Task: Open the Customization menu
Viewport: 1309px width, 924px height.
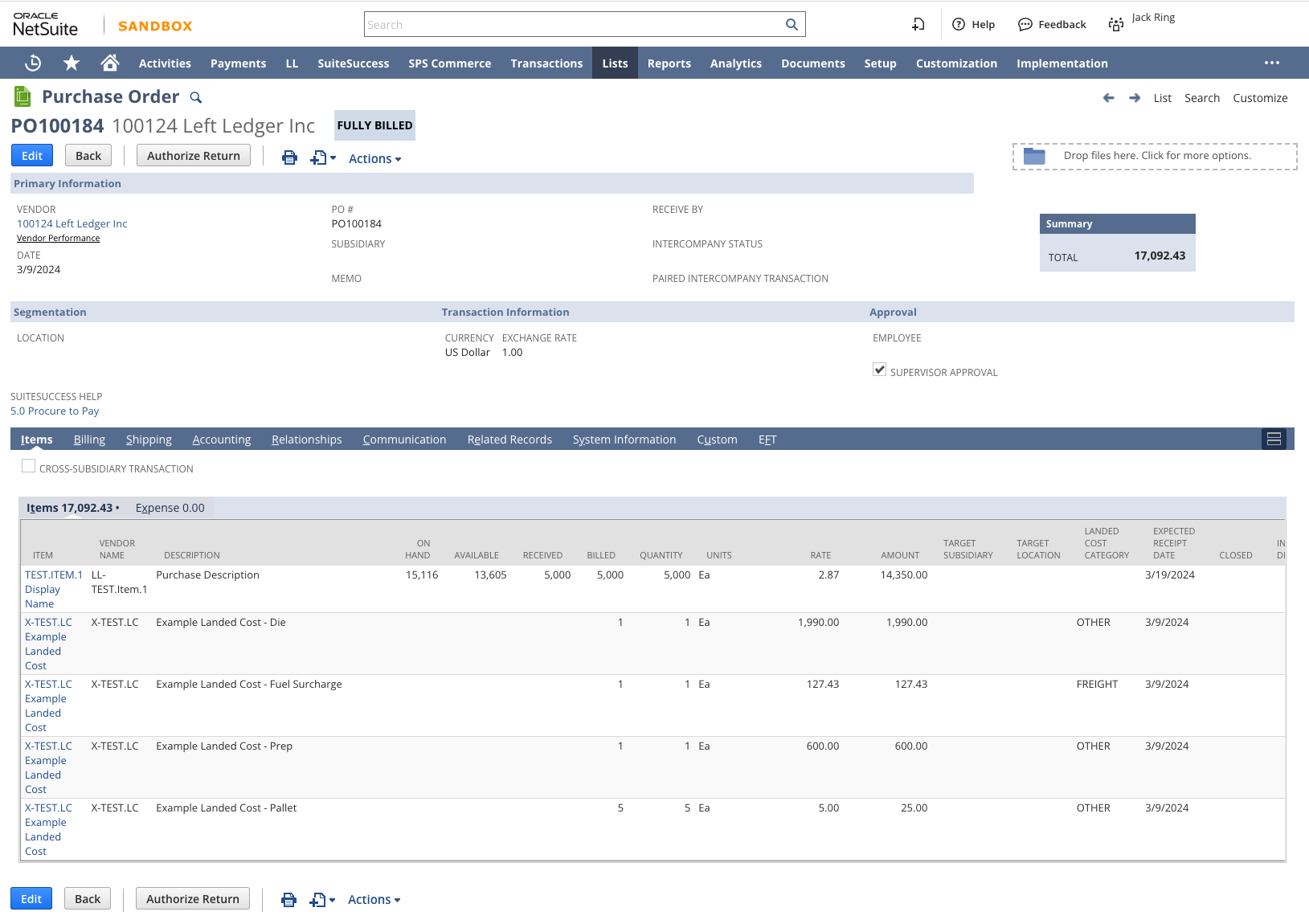Action: (x=956, y=63)
